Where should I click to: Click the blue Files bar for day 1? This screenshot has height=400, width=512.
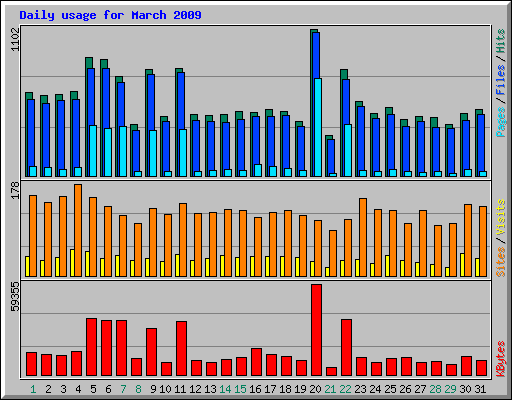[31, 133]
